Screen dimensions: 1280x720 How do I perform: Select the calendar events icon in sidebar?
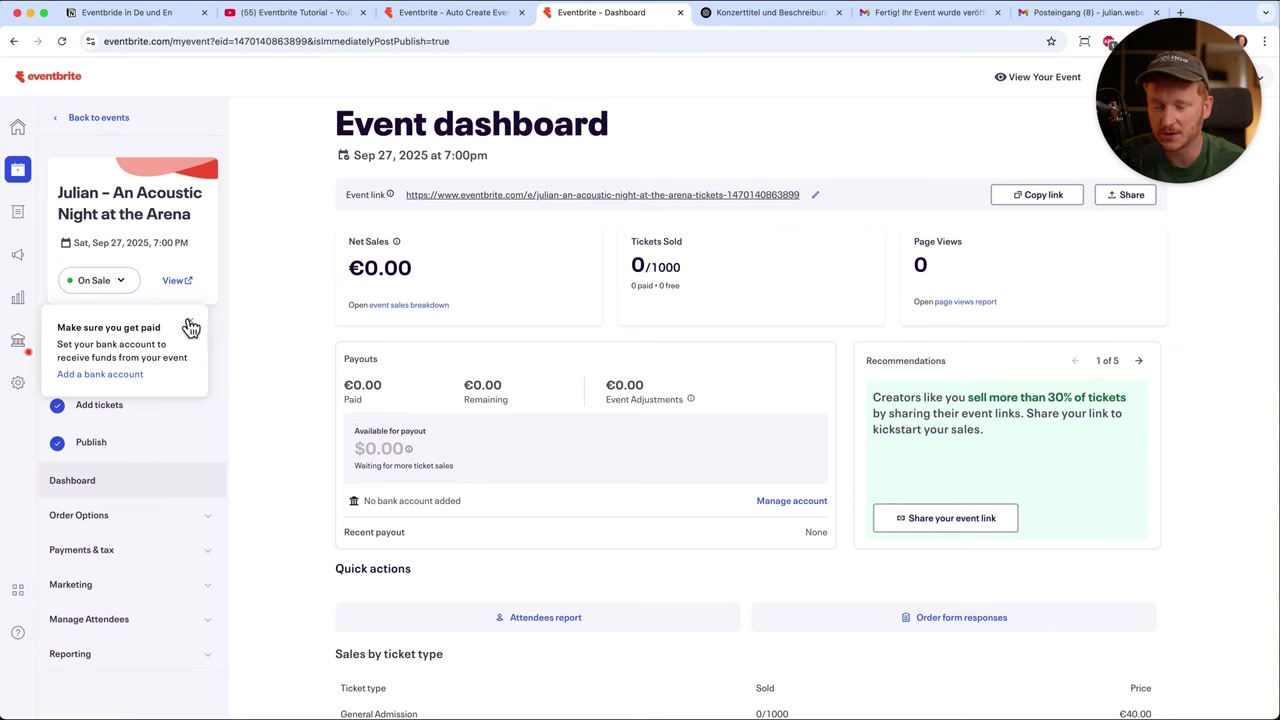[x=18, y=170]
